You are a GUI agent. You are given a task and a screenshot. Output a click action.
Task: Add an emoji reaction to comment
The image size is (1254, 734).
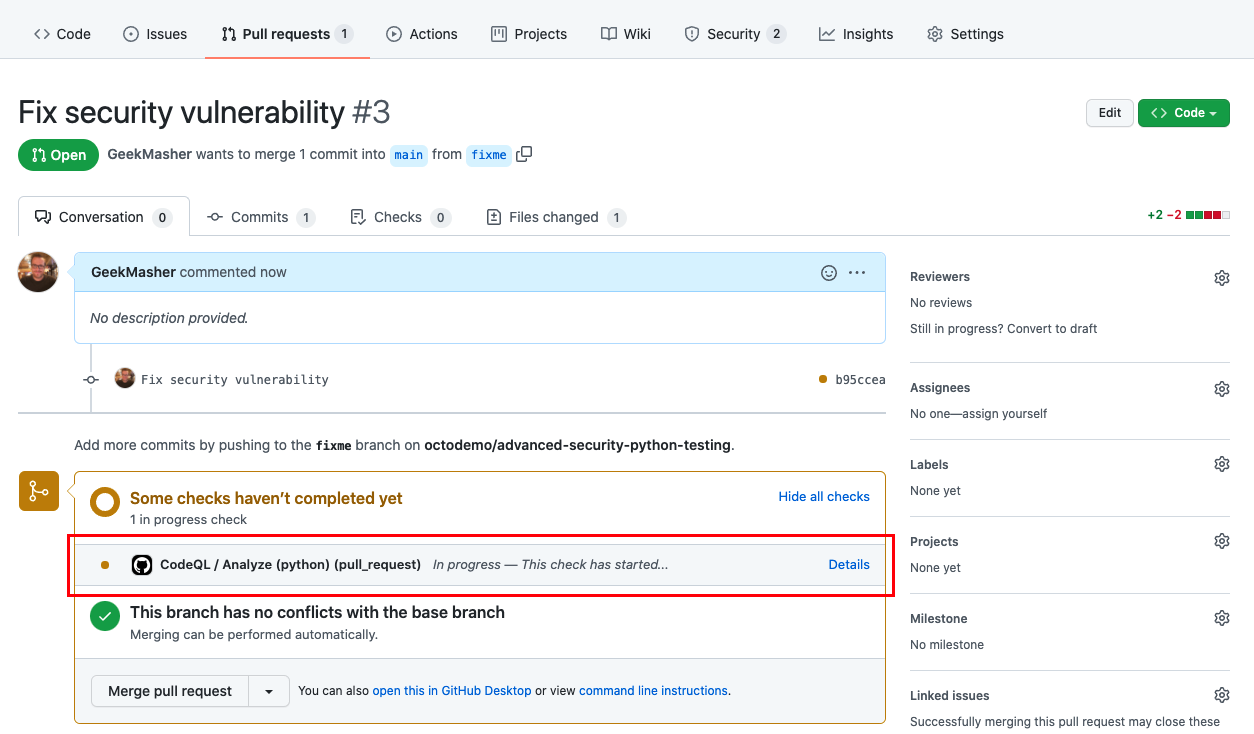pyautogui.click(x=828, y=272)
